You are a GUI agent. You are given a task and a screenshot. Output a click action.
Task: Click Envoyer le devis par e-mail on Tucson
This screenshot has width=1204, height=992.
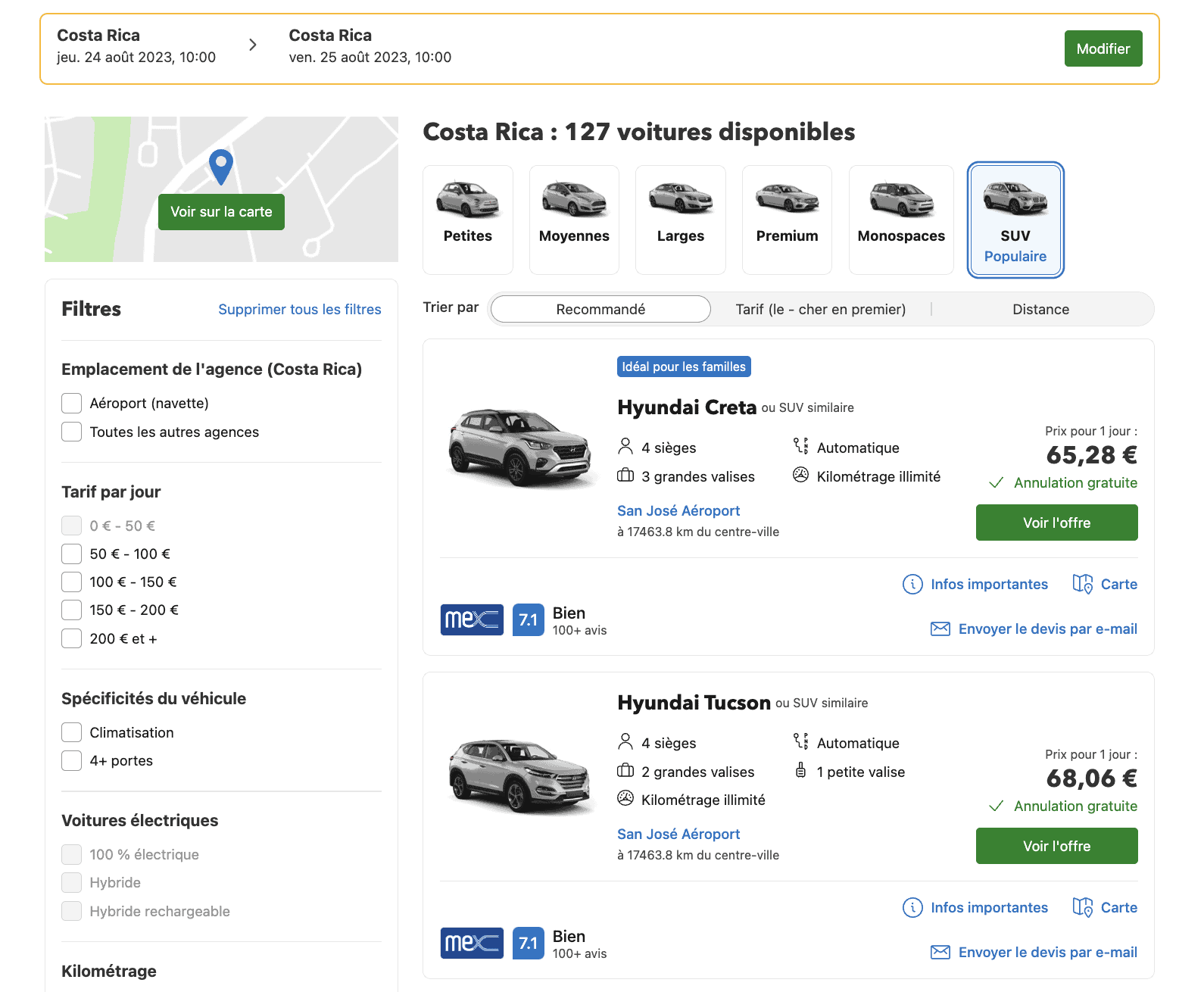click(x=1048, y=952)
